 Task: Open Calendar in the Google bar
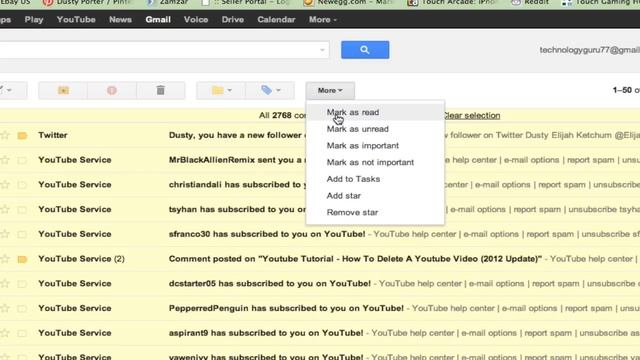[x=276, y=20]
